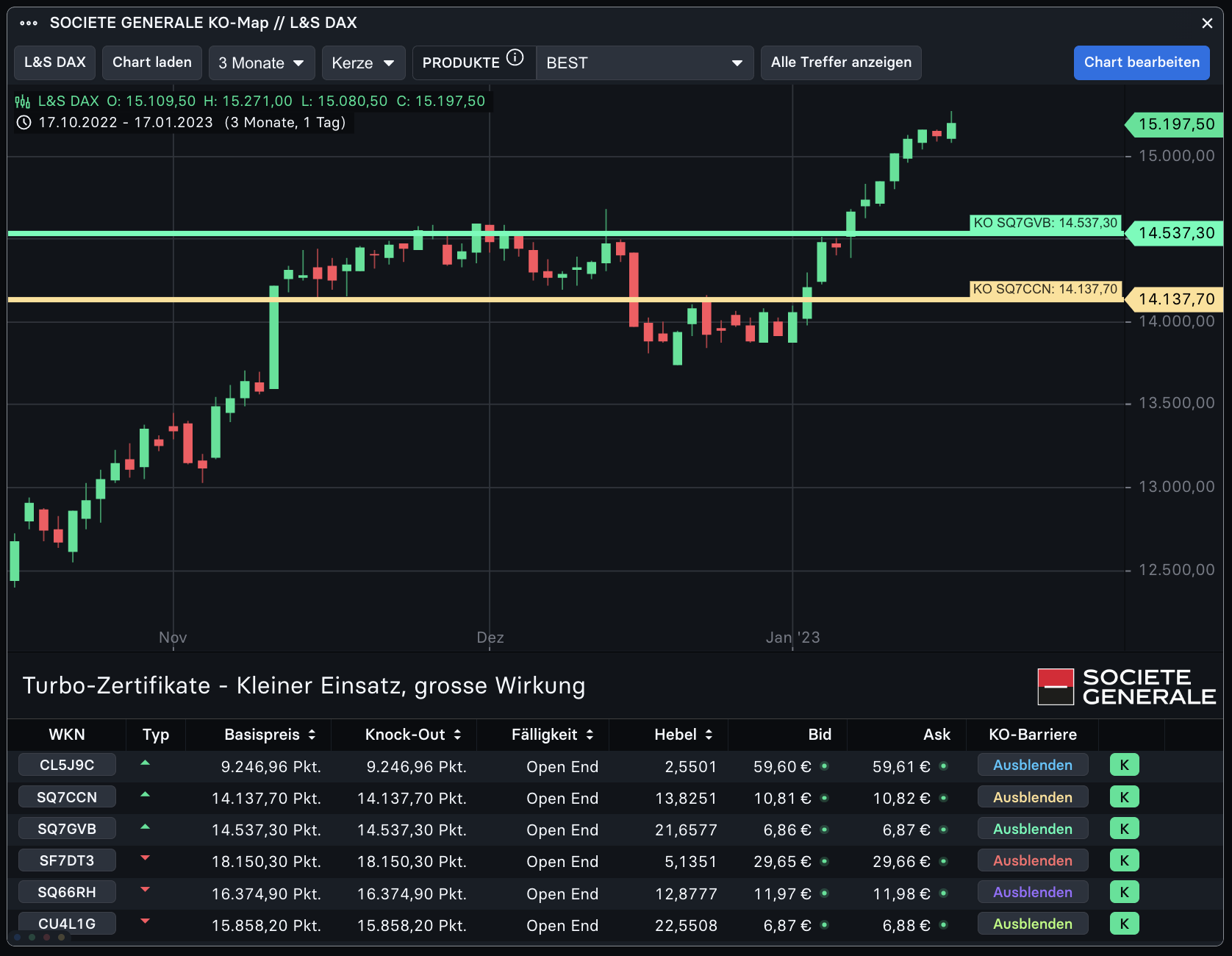Open WKN CU4L1G
The width and height of the screenshot is (1232, 956).
67,923
